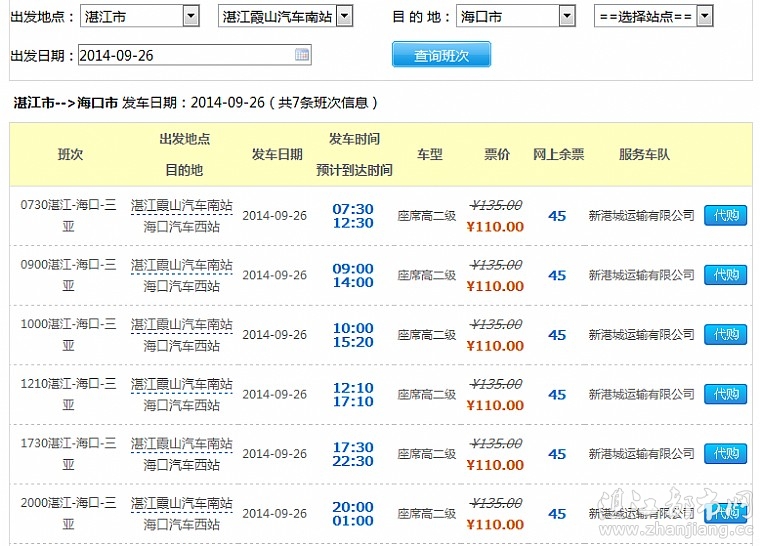The width and height of the screenshot is (760, 546).
Task: Click 代购 button for the 20:00 bus
Action: pos(725,513)
